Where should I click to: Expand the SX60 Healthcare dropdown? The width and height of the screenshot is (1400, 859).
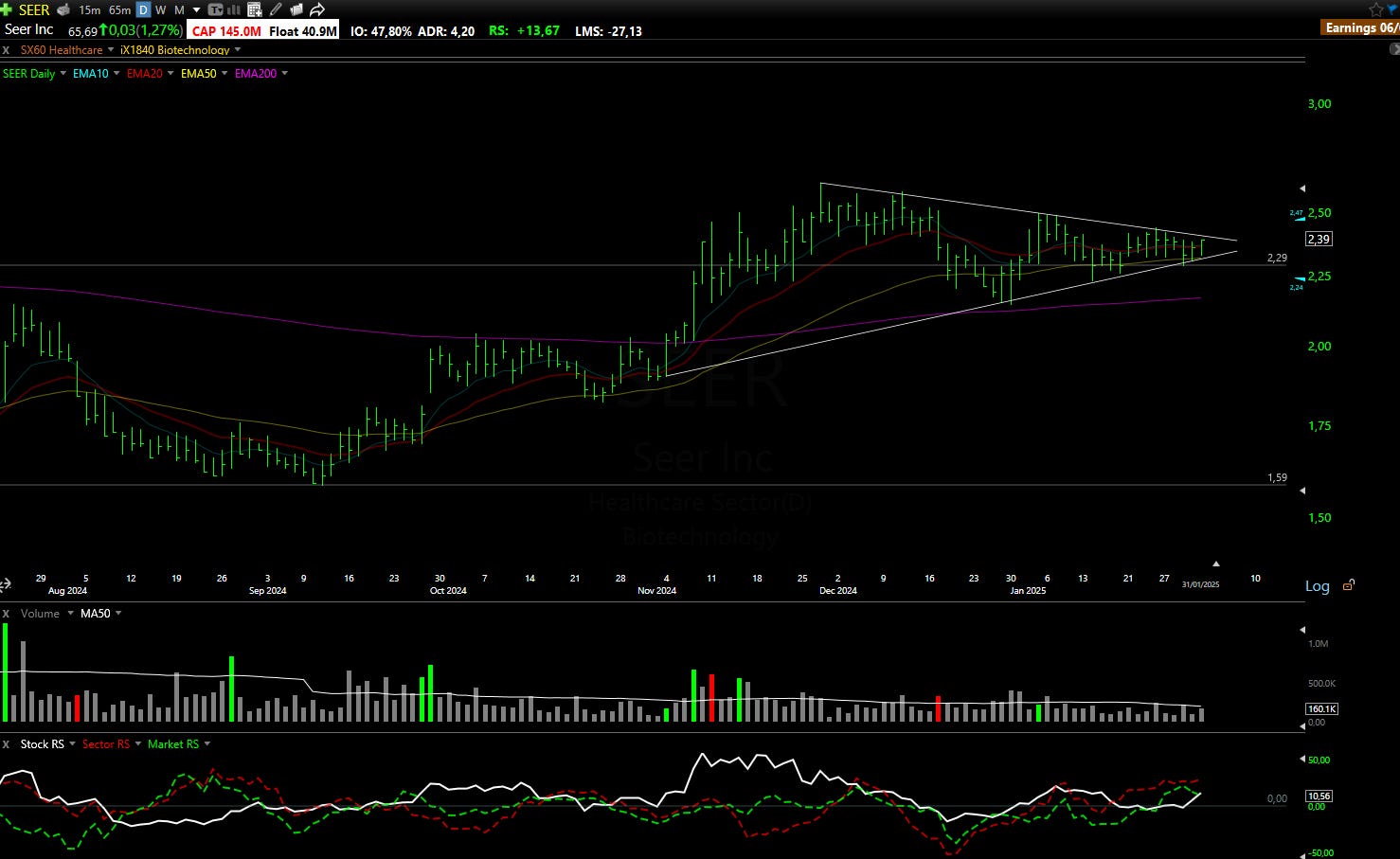[111, 49]
